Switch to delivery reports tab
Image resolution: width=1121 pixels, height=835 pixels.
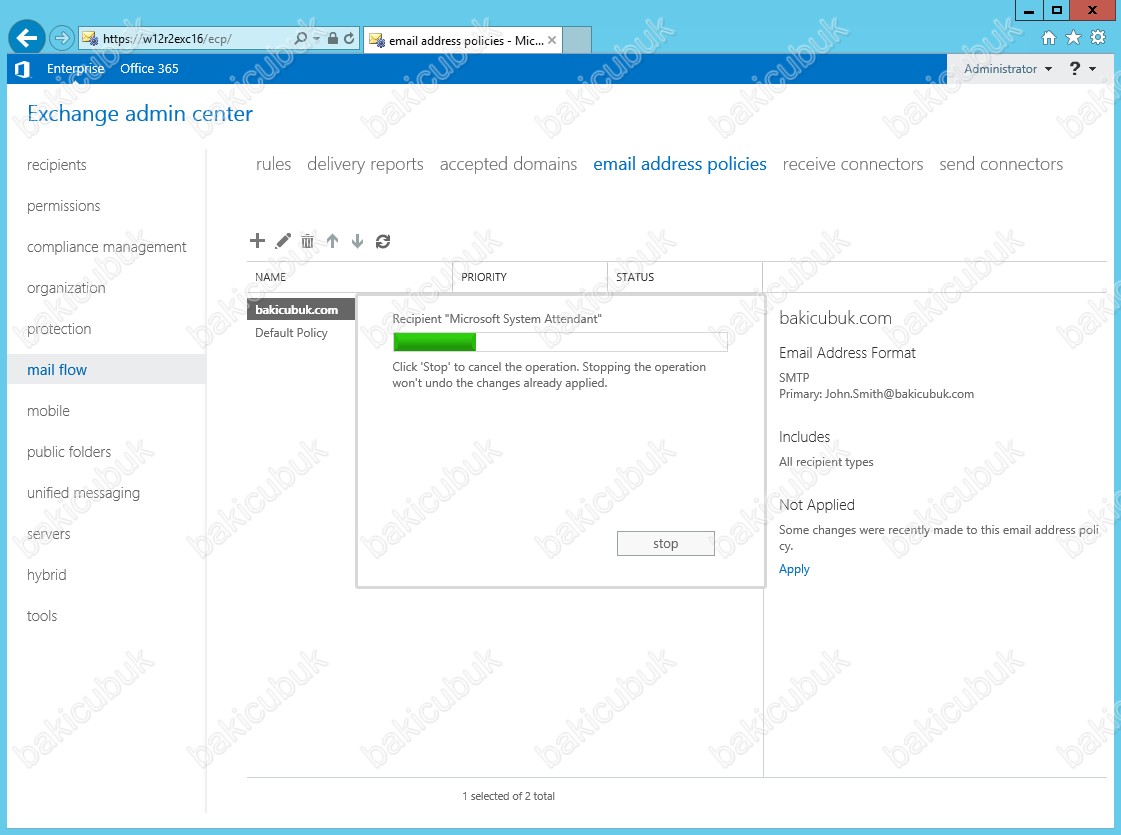point(365,164)
